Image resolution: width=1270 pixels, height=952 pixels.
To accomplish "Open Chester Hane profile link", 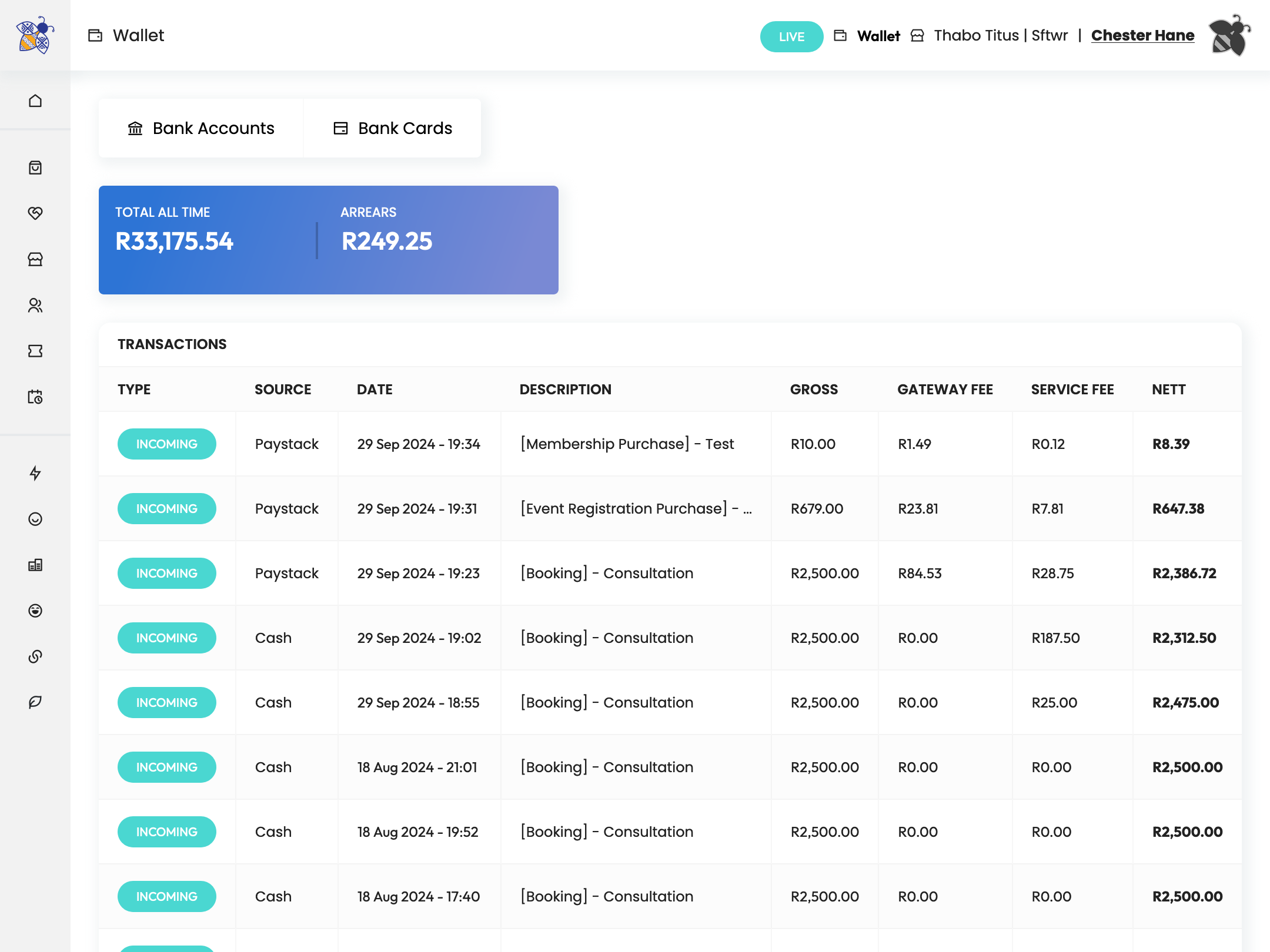I will [1142, 35].
